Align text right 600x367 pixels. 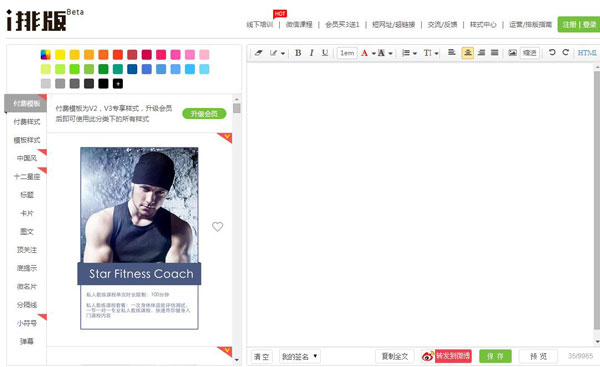pyautogui.click(x=481, y=52)
